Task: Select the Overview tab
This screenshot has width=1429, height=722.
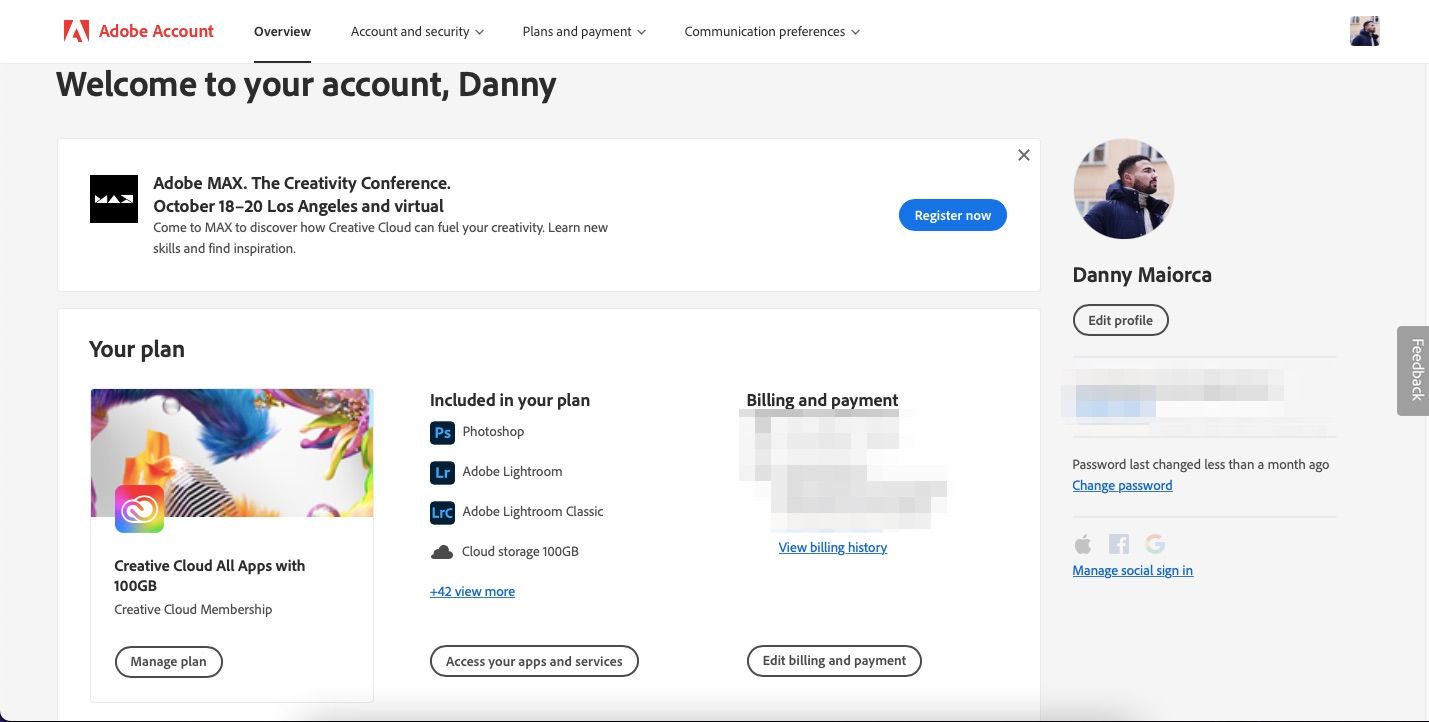Action: tap(282, 32)
